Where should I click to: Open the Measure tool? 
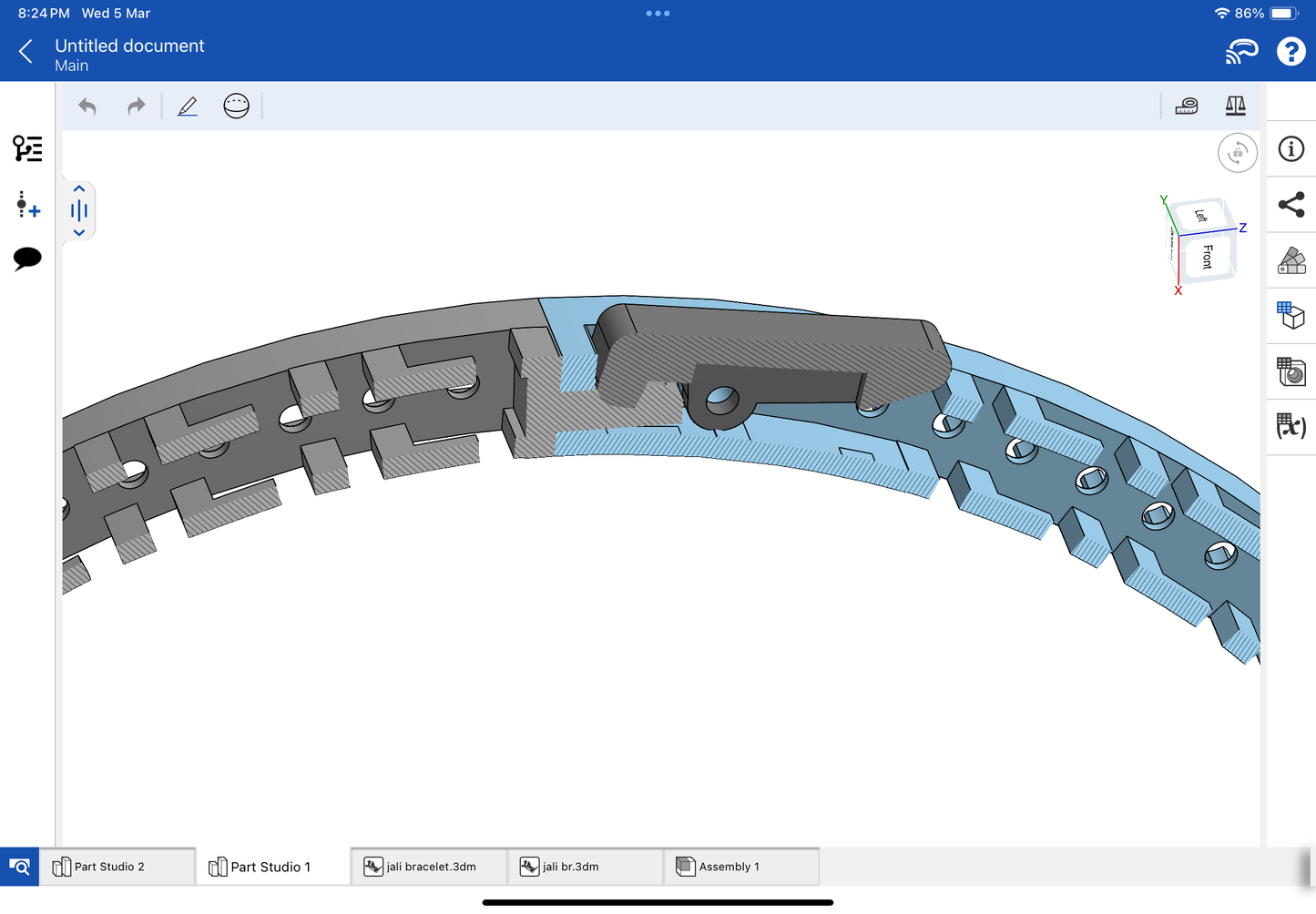1186,107
